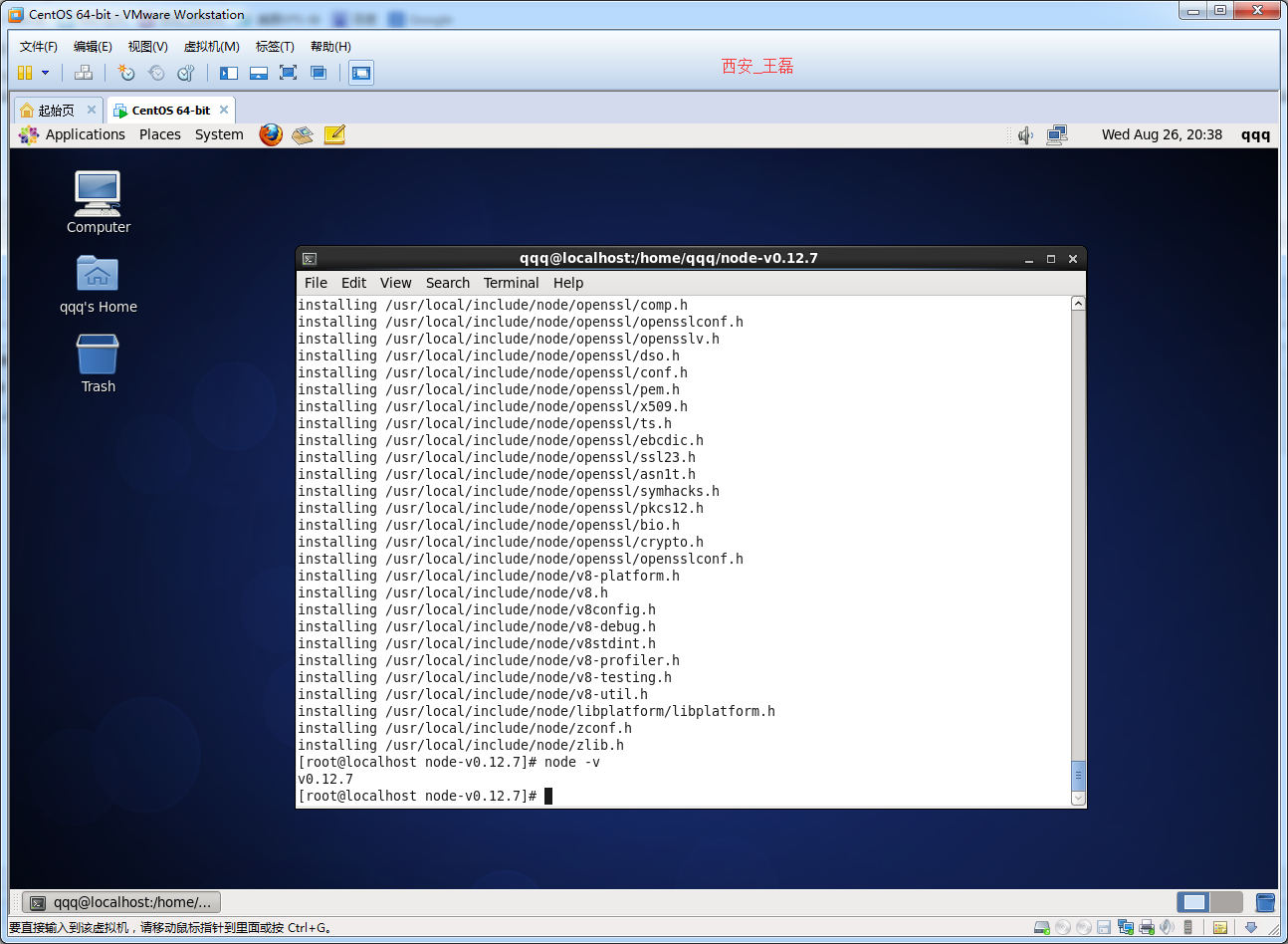
Task: Toggle Unity mode in the VMware toolbar
Action: click(x=318, y=72)
